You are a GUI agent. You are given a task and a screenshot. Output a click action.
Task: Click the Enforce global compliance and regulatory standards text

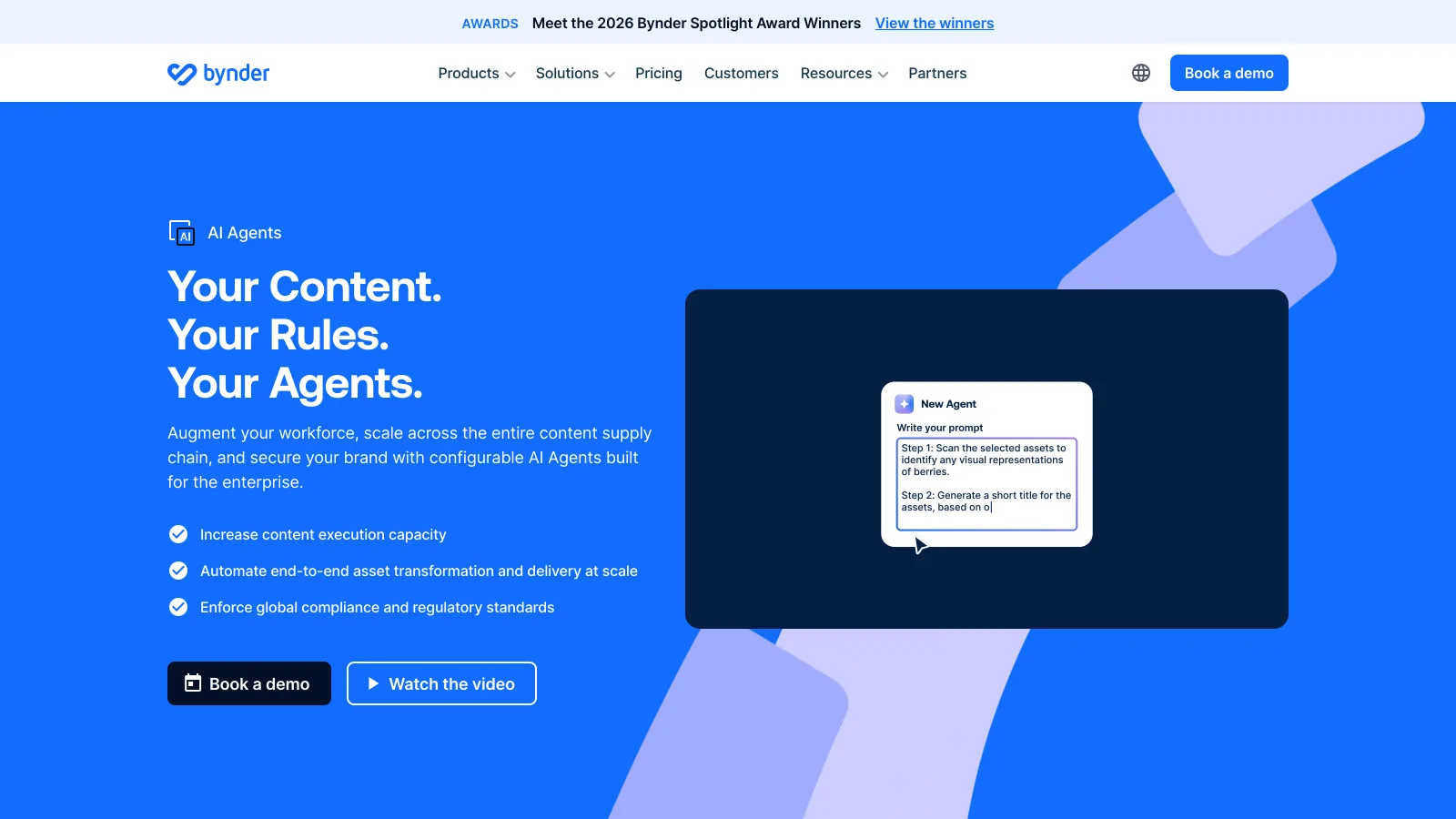(x=377, y=607)
